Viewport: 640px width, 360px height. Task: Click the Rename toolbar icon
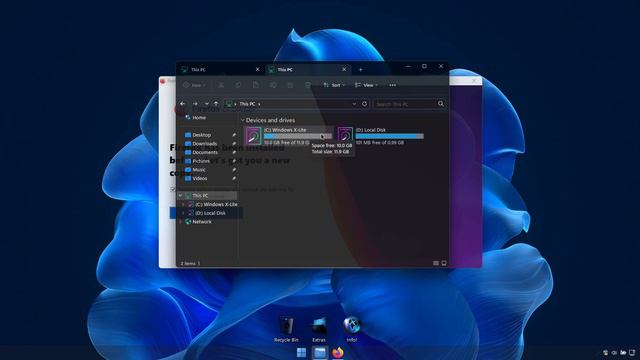click(273, 85)
